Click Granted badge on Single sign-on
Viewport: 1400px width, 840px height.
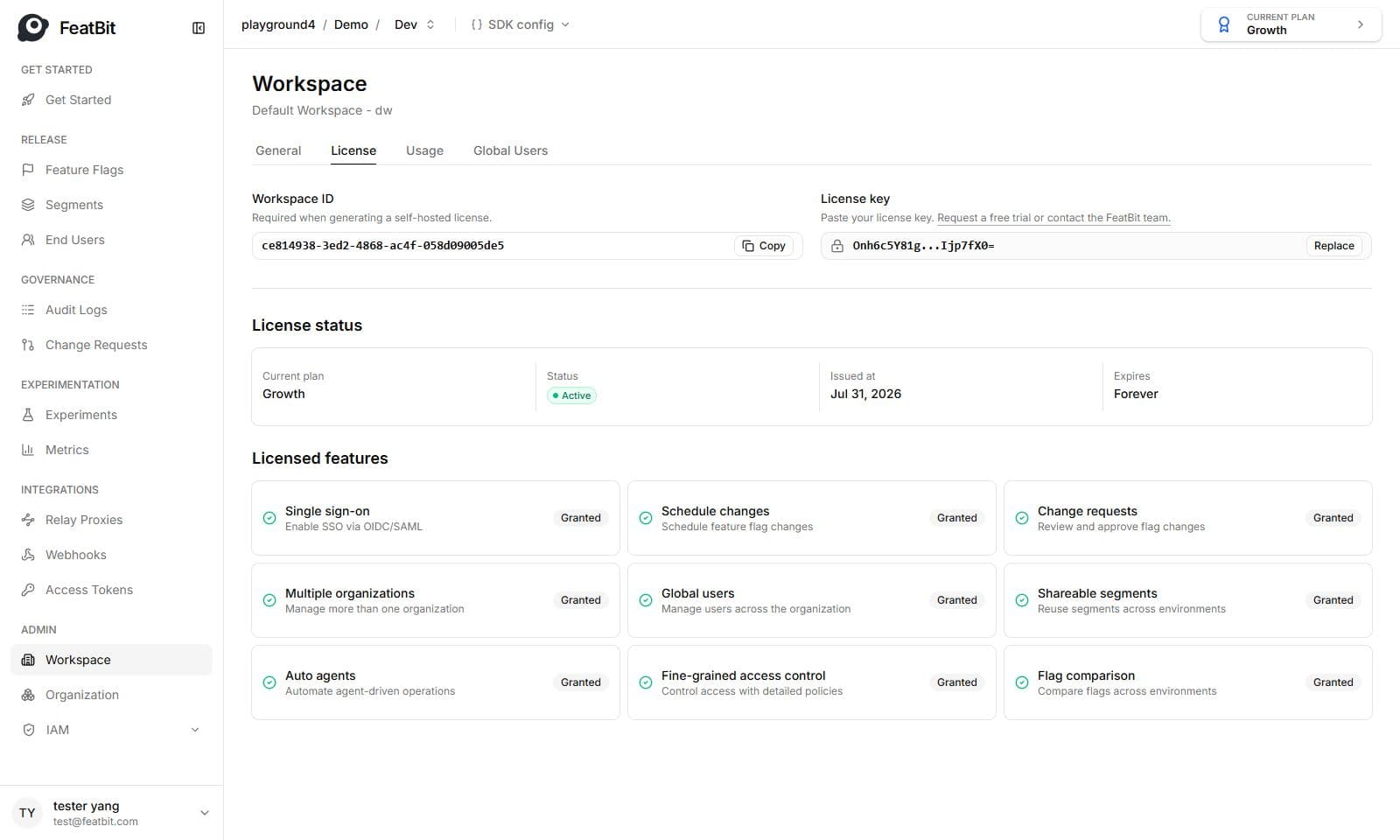(581, 518)
